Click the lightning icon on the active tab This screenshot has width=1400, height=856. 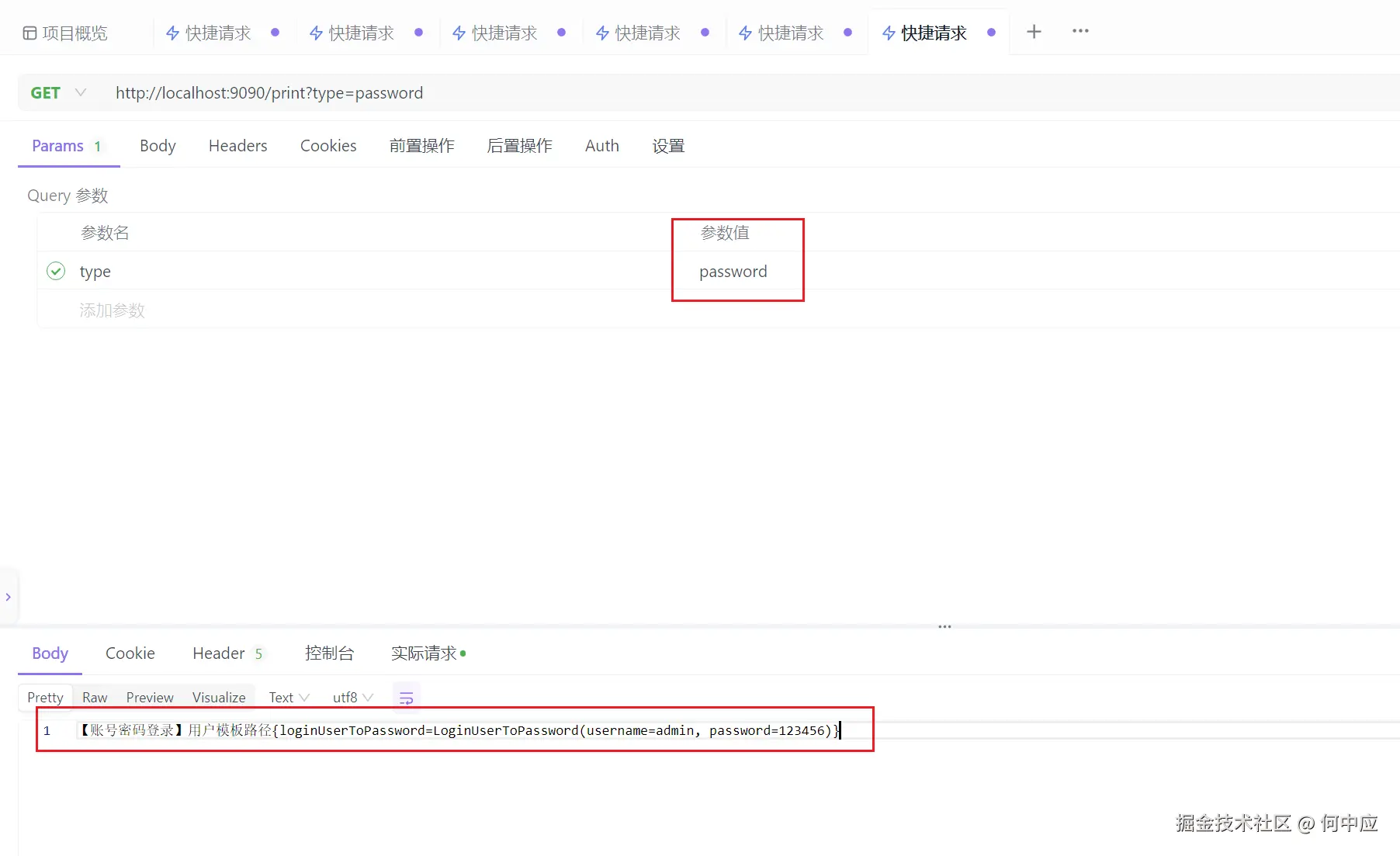(x=889, y=33)
